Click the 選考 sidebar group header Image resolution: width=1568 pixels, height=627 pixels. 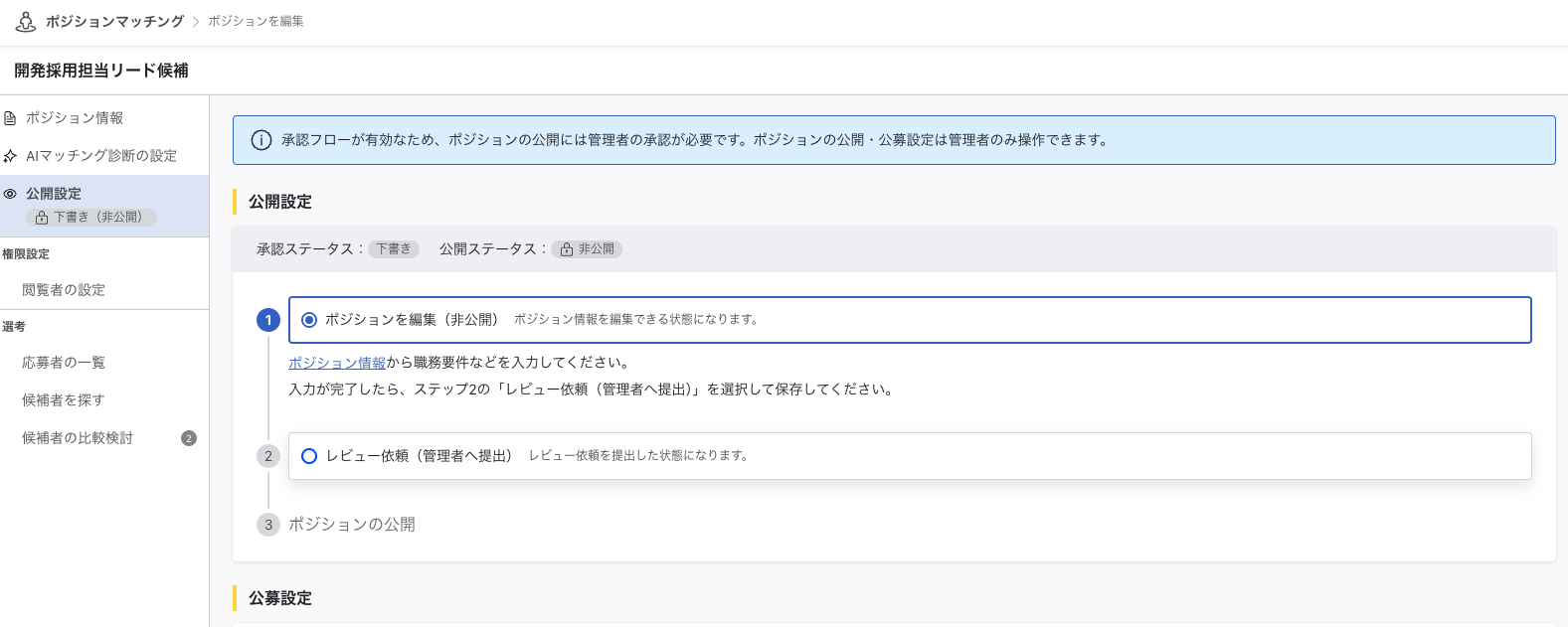click(x=14, y=327)
